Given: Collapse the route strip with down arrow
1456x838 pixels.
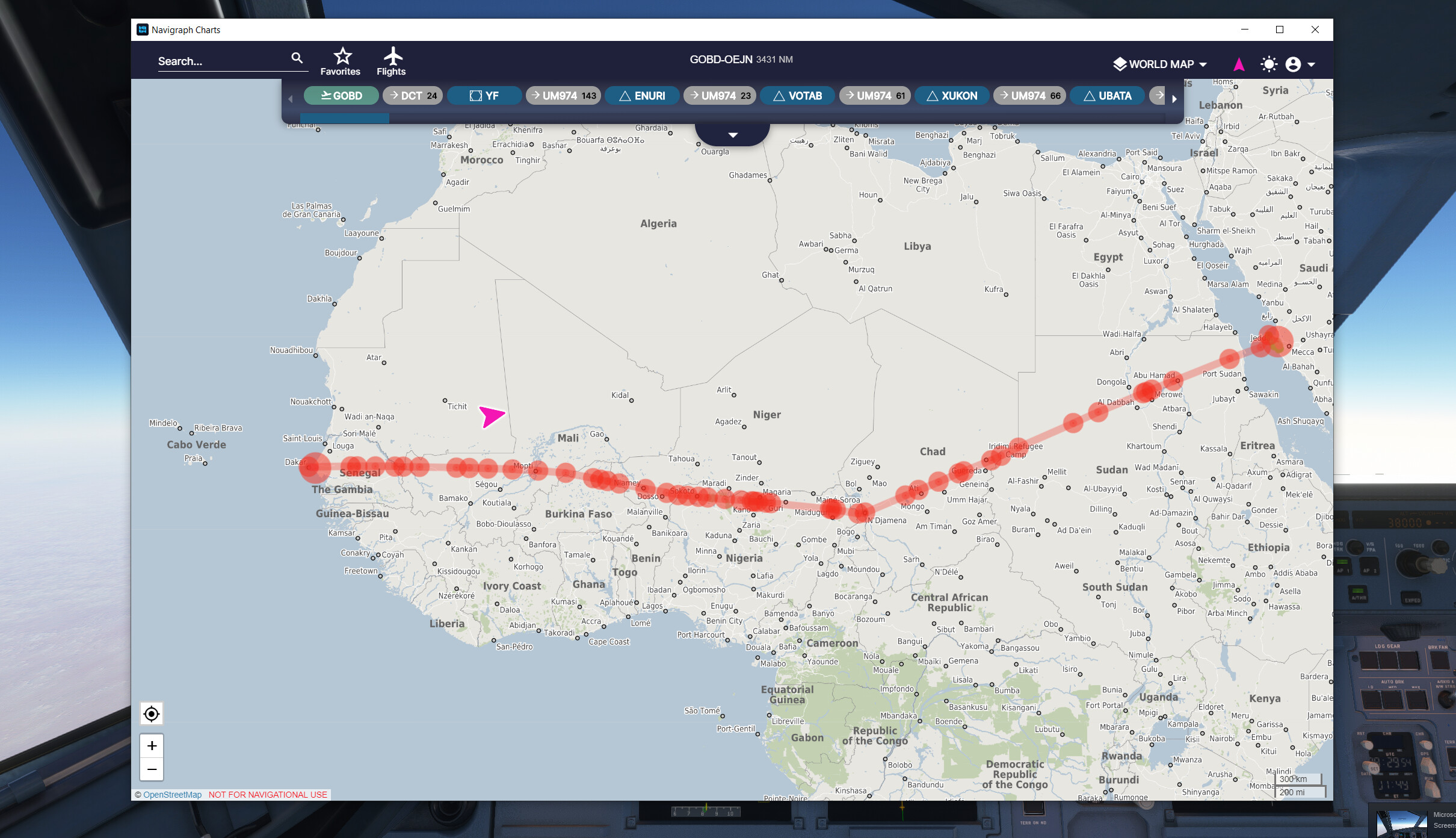Looking at the screenshot, I should tap(732, 135).
